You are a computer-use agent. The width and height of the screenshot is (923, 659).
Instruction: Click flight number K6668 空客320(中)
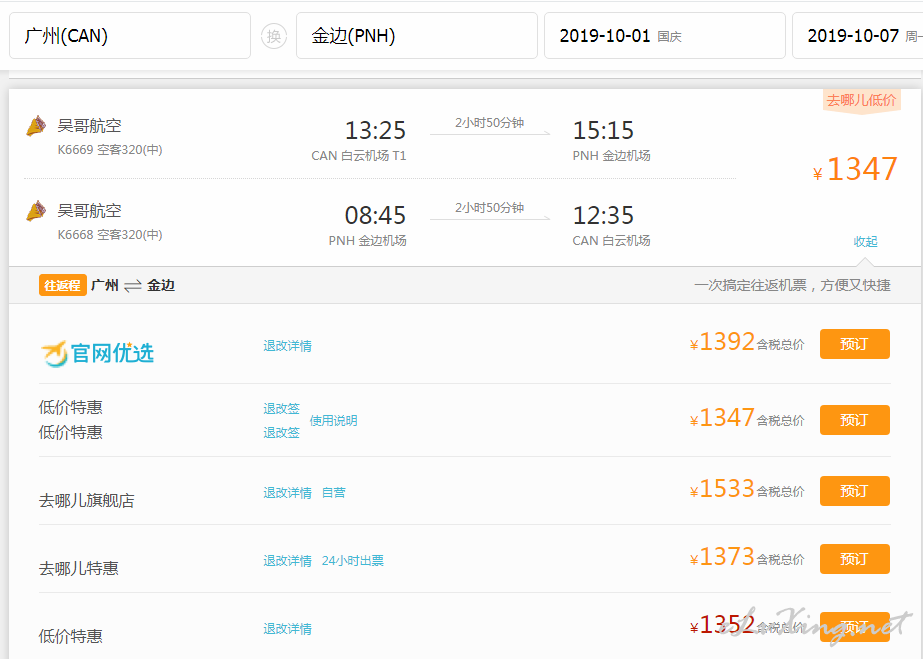tap(110, 234)
